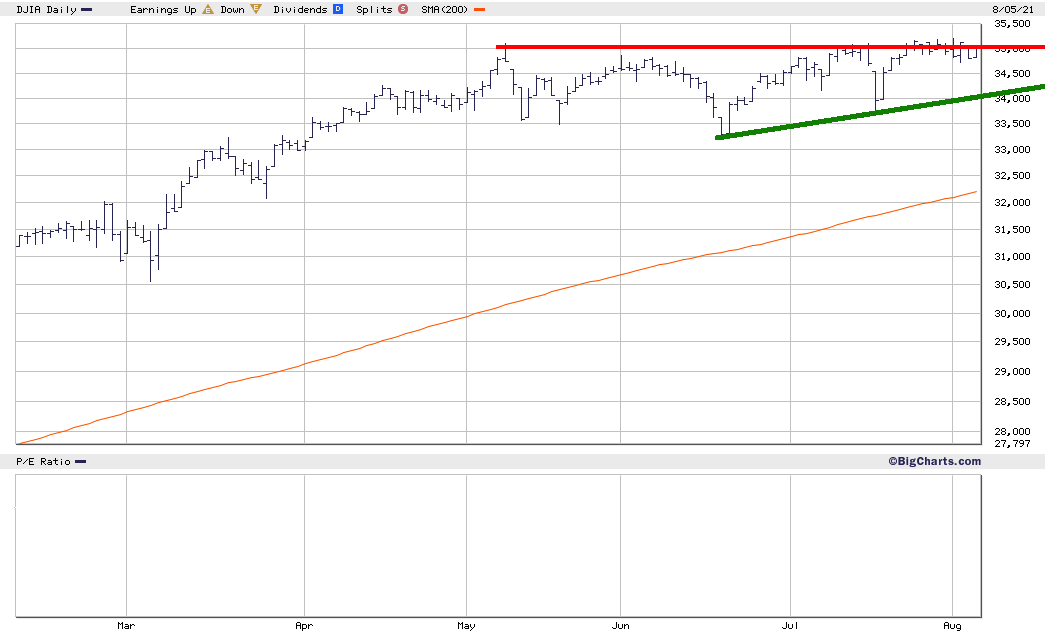Image resolution: width=1045 pixels, height=635 pixels.
Task: Click the 29,500 price axis label
Action: (1012, 342)
